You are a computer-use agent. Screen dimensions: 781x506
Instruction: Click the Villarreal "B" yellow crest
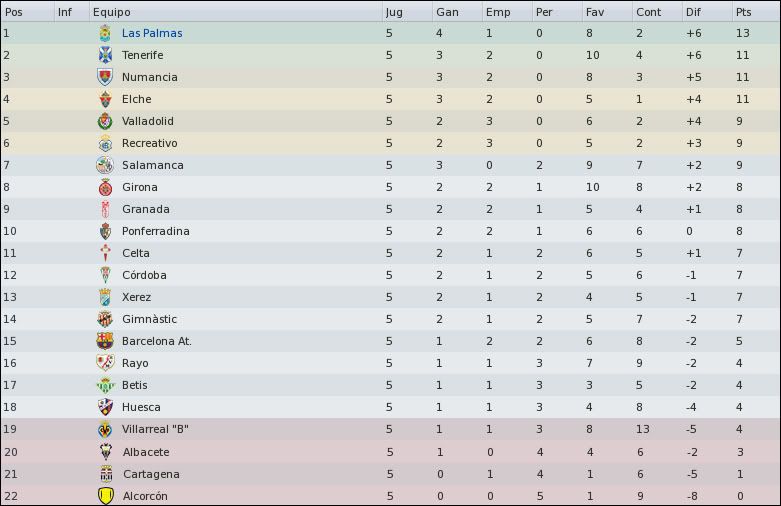[105, 429]
